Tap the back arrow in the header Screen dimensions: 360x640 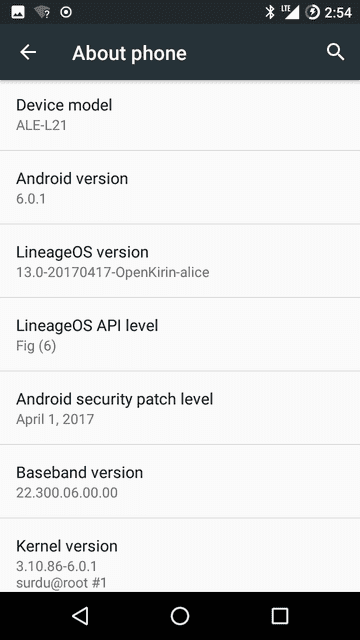coord(28,52)
